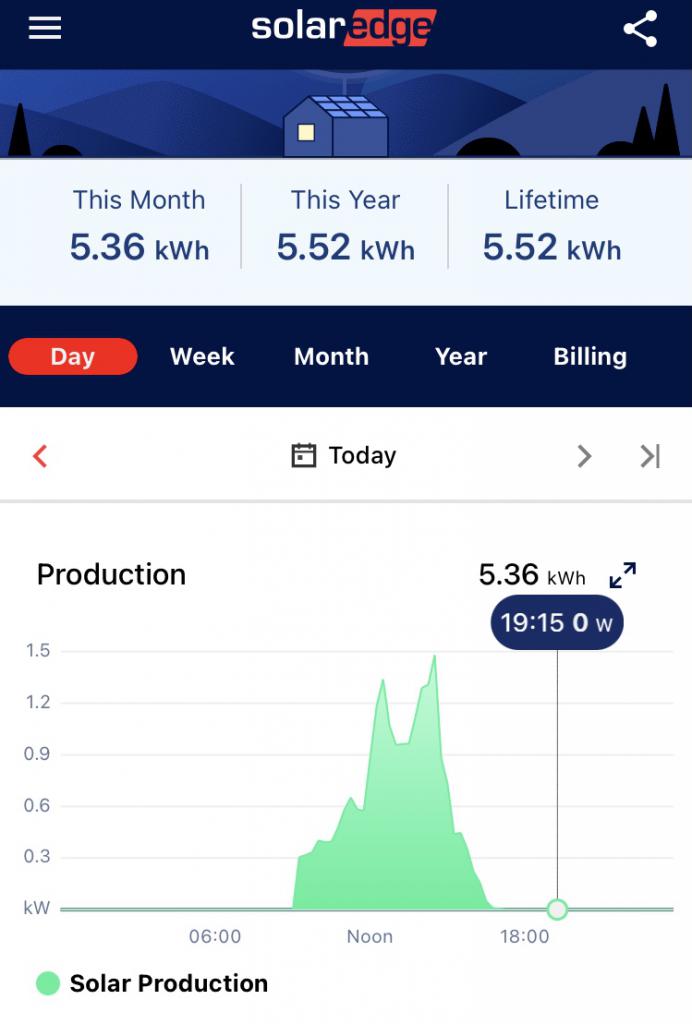Tap This Month 5.36 kWh value

pos(139,248)
